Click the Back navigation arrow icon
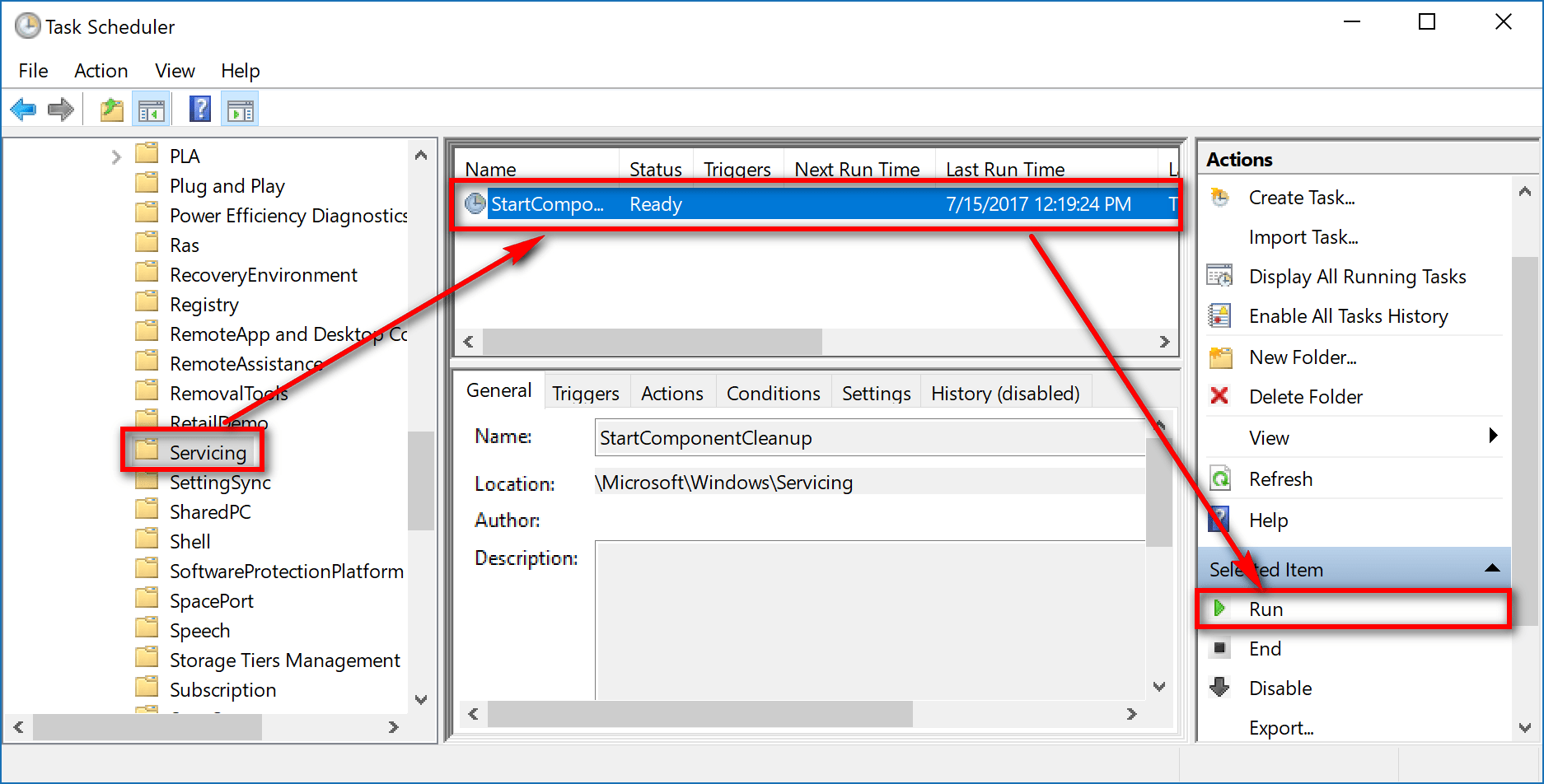This screenshot has height=784, width=1544. pos(22,108)
